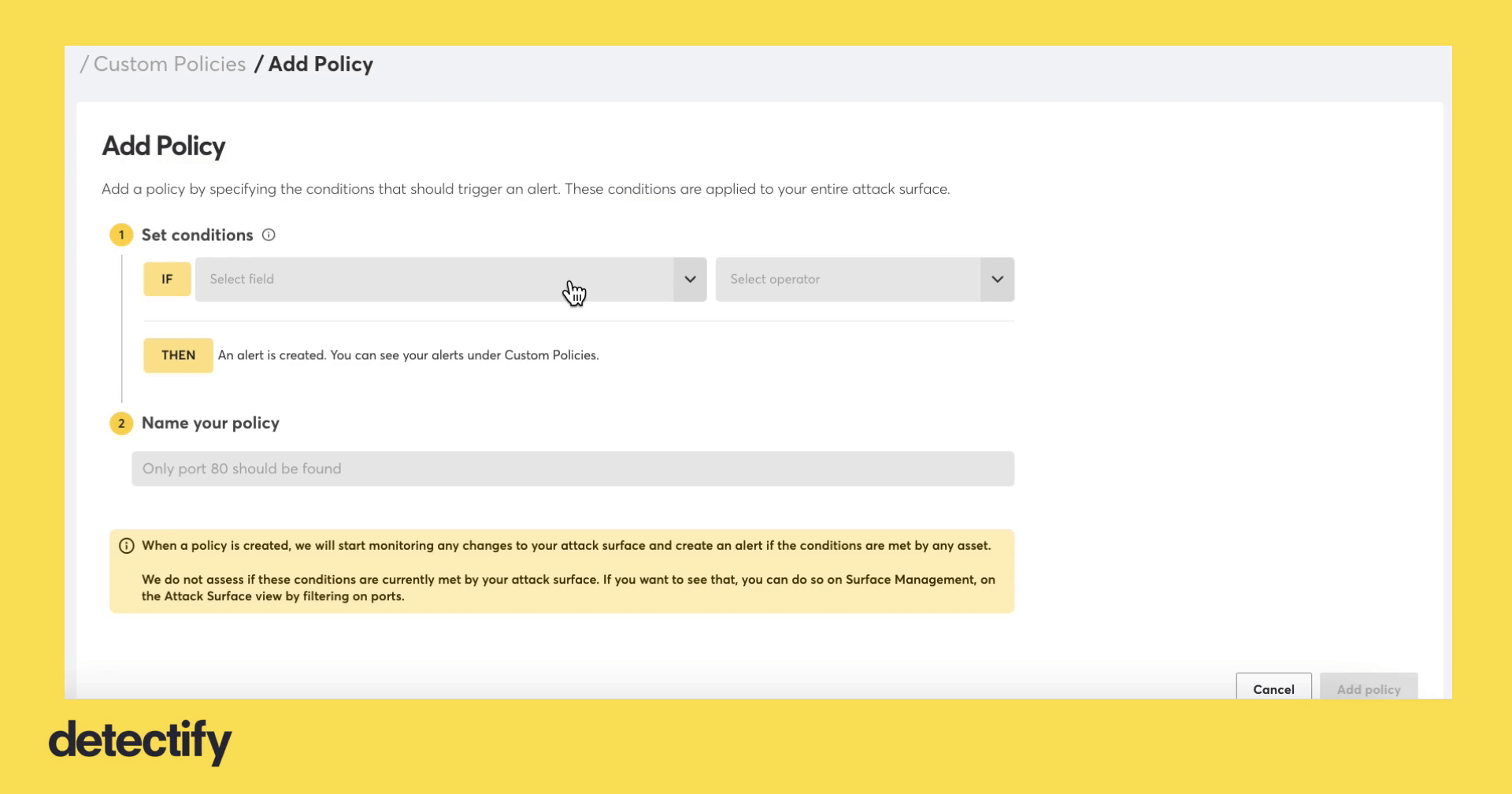Click the policy name input field

[x=573, y=469]
